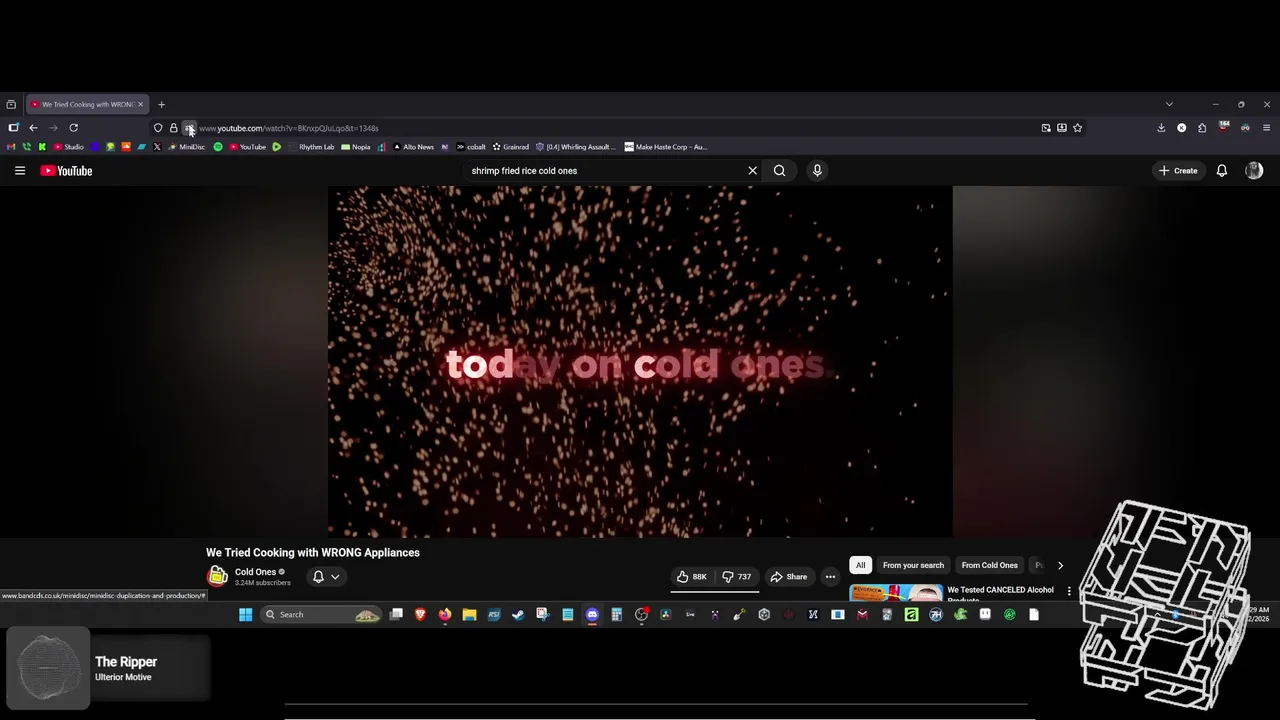This screenshot has height=720, width=1280.
Task: Reload the current page
Action: pyautogui.click(x=73, y=128)
